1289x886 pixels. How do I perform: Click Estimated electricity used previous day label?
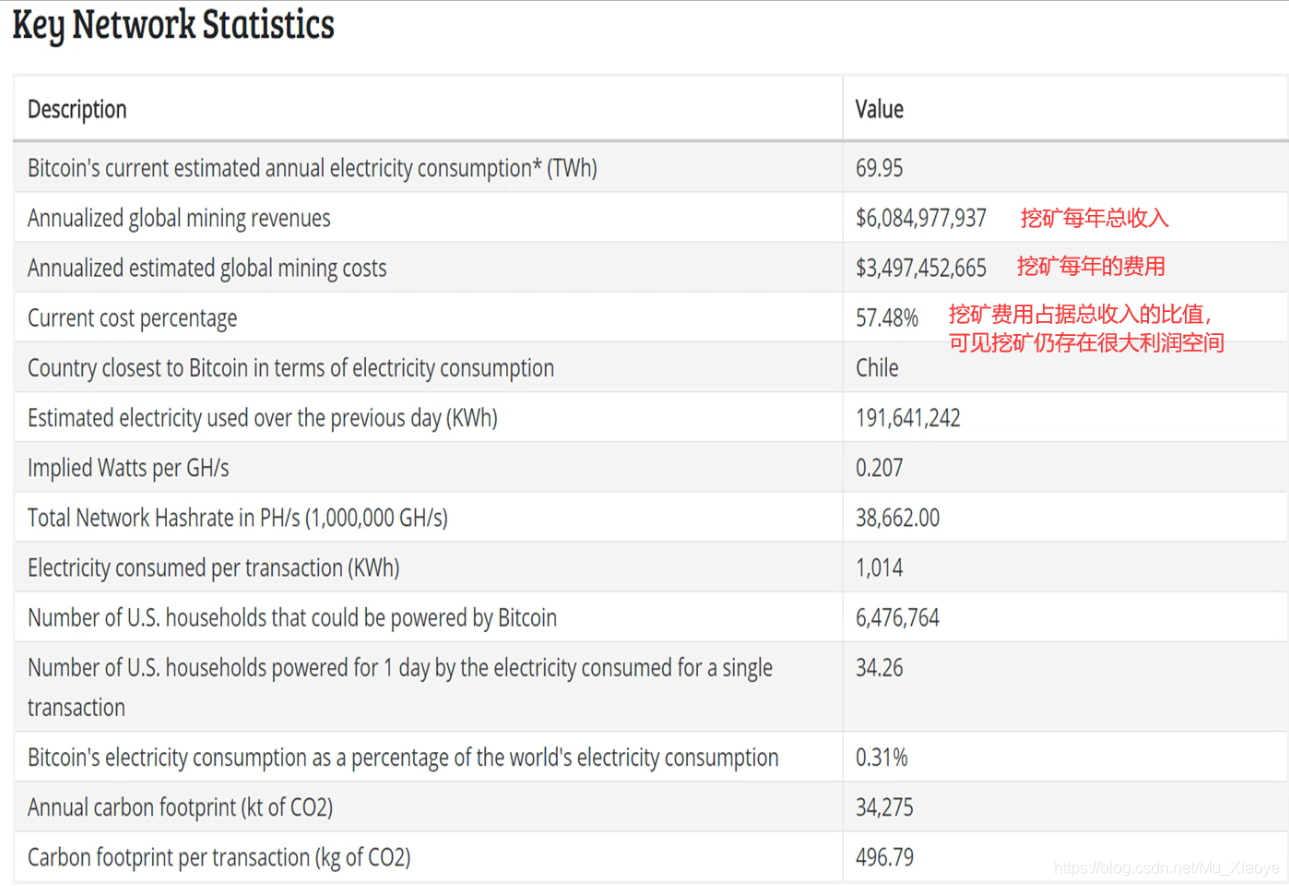click(262, 418)
